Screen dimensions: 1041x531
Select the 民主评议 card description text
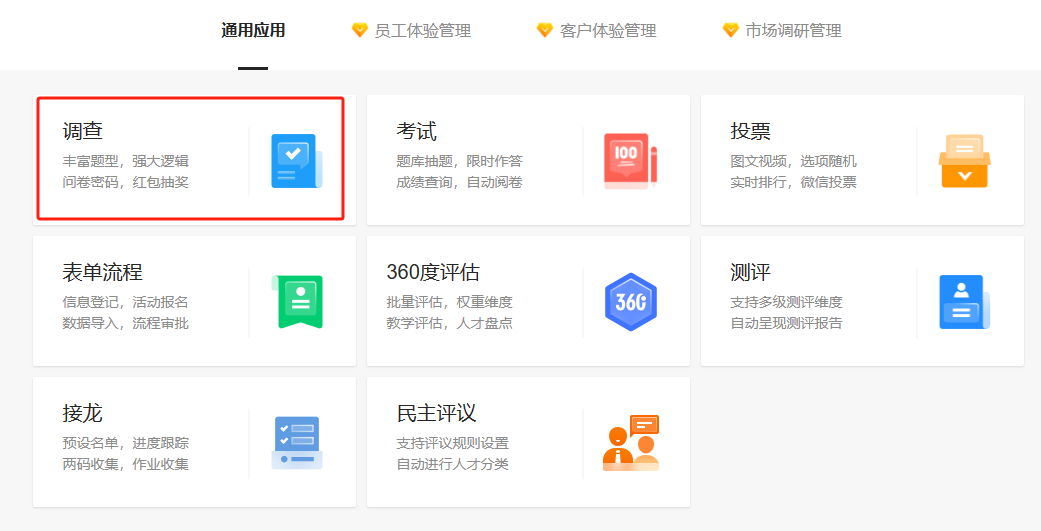tap(453, 453)
